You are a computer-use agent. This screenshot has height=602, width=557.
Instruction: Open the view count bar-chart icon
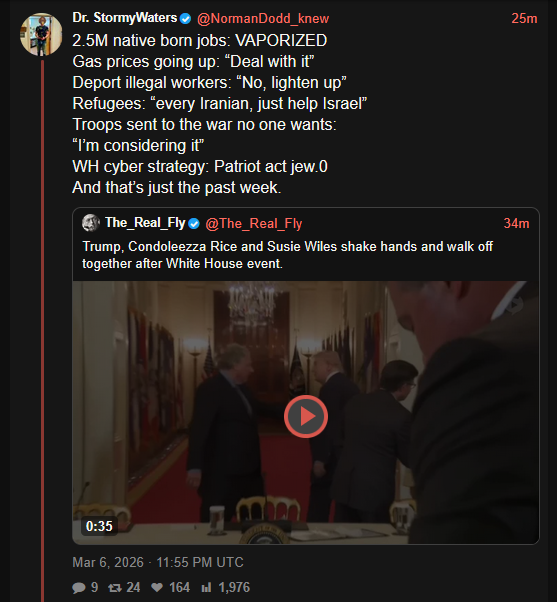(207, 587)
